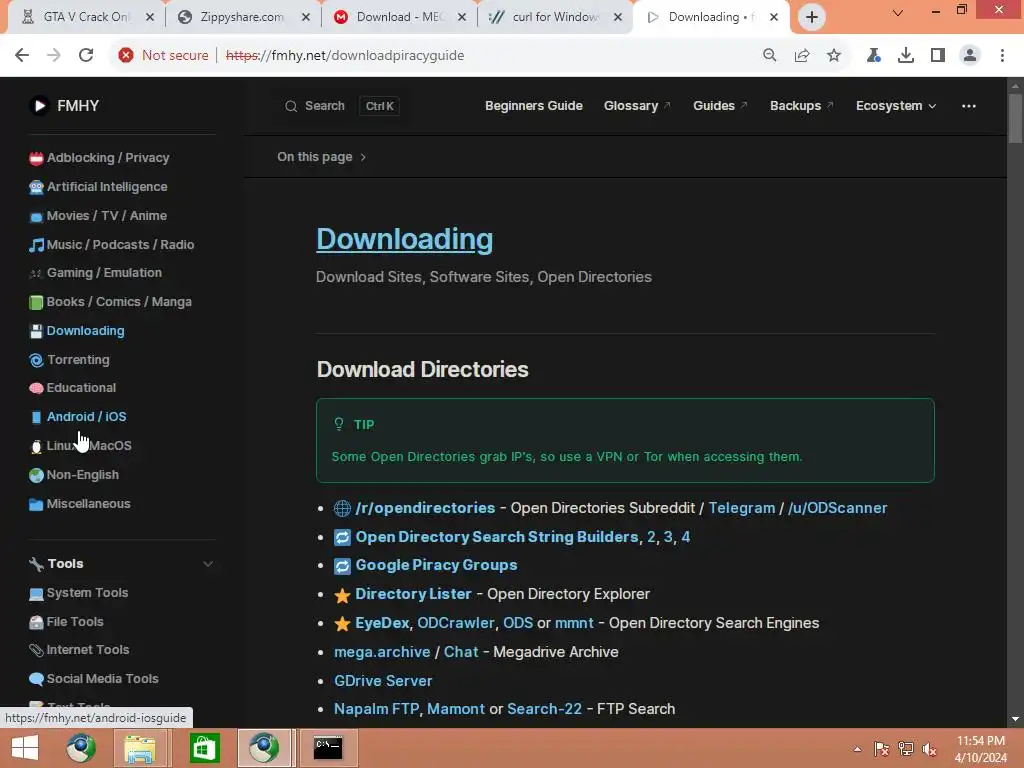This screenshot has width=1024, height=768.
Task: Open Books / Comics / Manga page
Action: point(110,302)
